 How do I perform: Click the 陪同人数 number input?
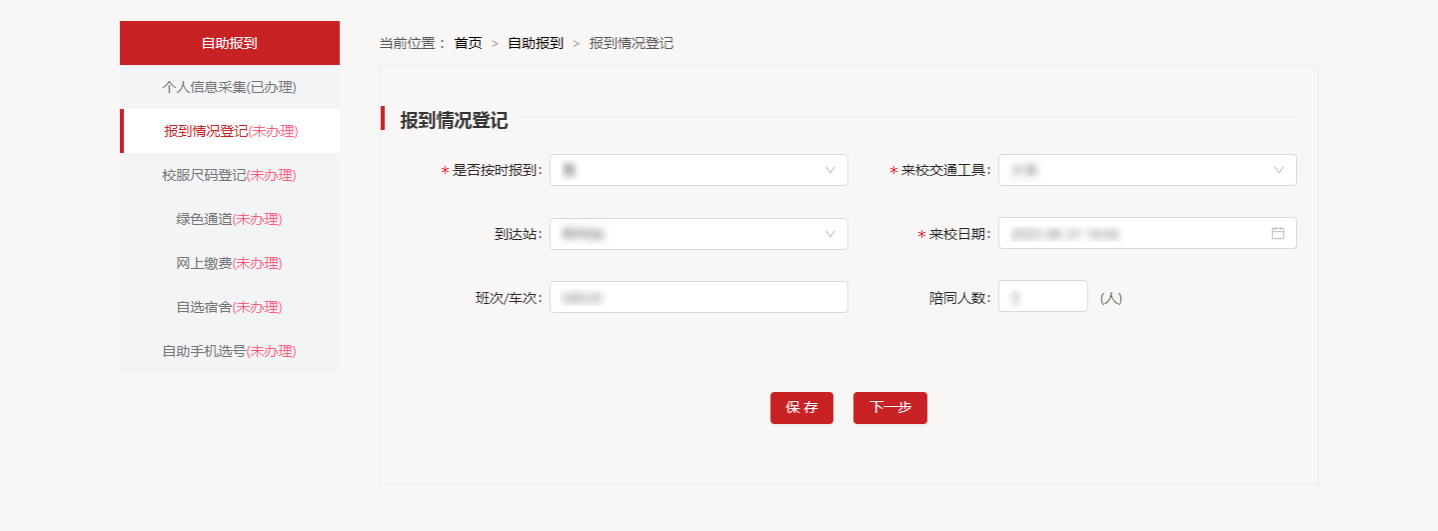(x=1042, y=297)
